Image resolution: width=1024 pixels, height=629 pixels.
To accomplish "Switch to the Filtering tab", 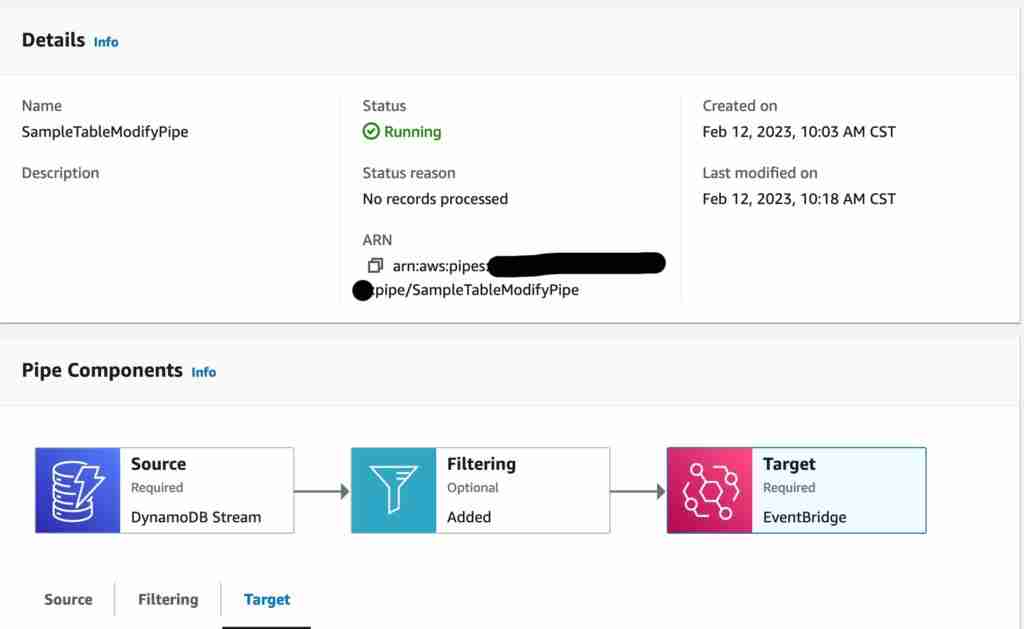I will (167, 599).
